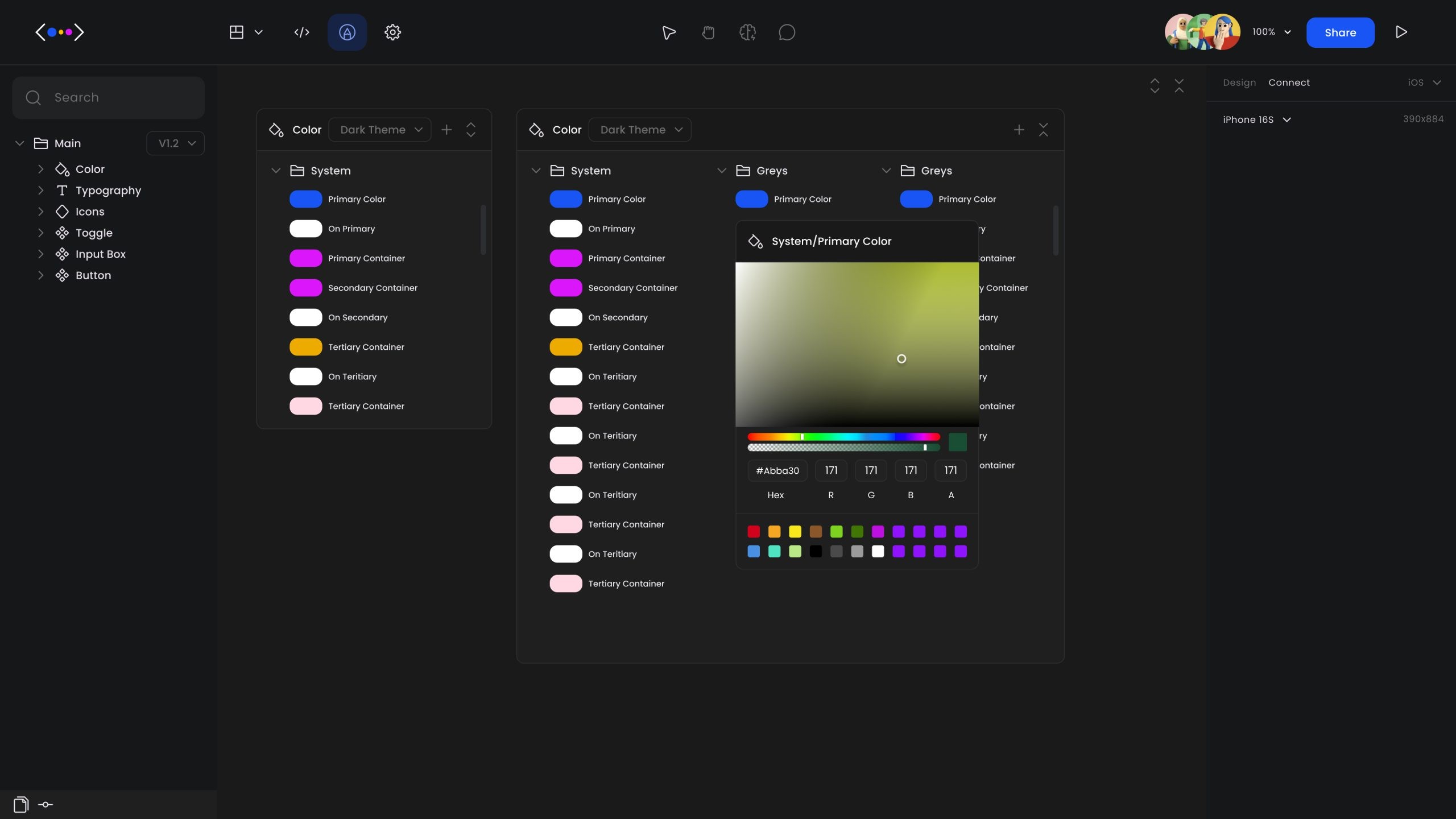This screenshot has width=1456, height=819.
Task: Add a color in the right Color panel
Action: tap(1019, 130)
